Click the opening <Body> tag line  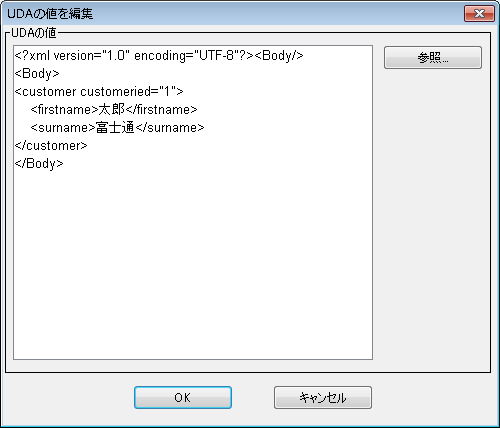pos(37,74)
